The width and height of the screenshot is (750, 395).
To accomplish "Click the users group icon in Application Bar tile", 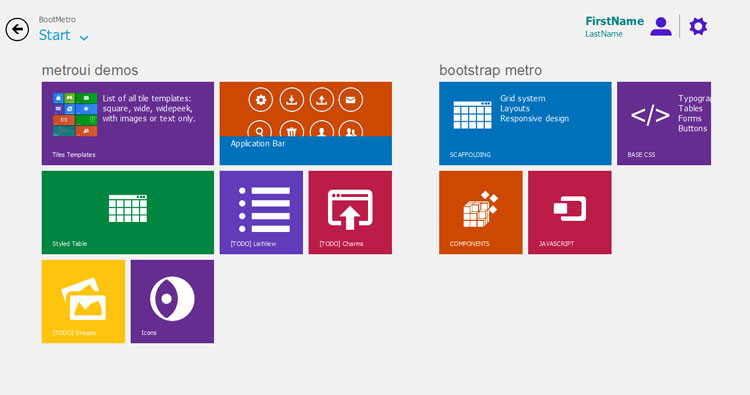I will tap(351, 129).
